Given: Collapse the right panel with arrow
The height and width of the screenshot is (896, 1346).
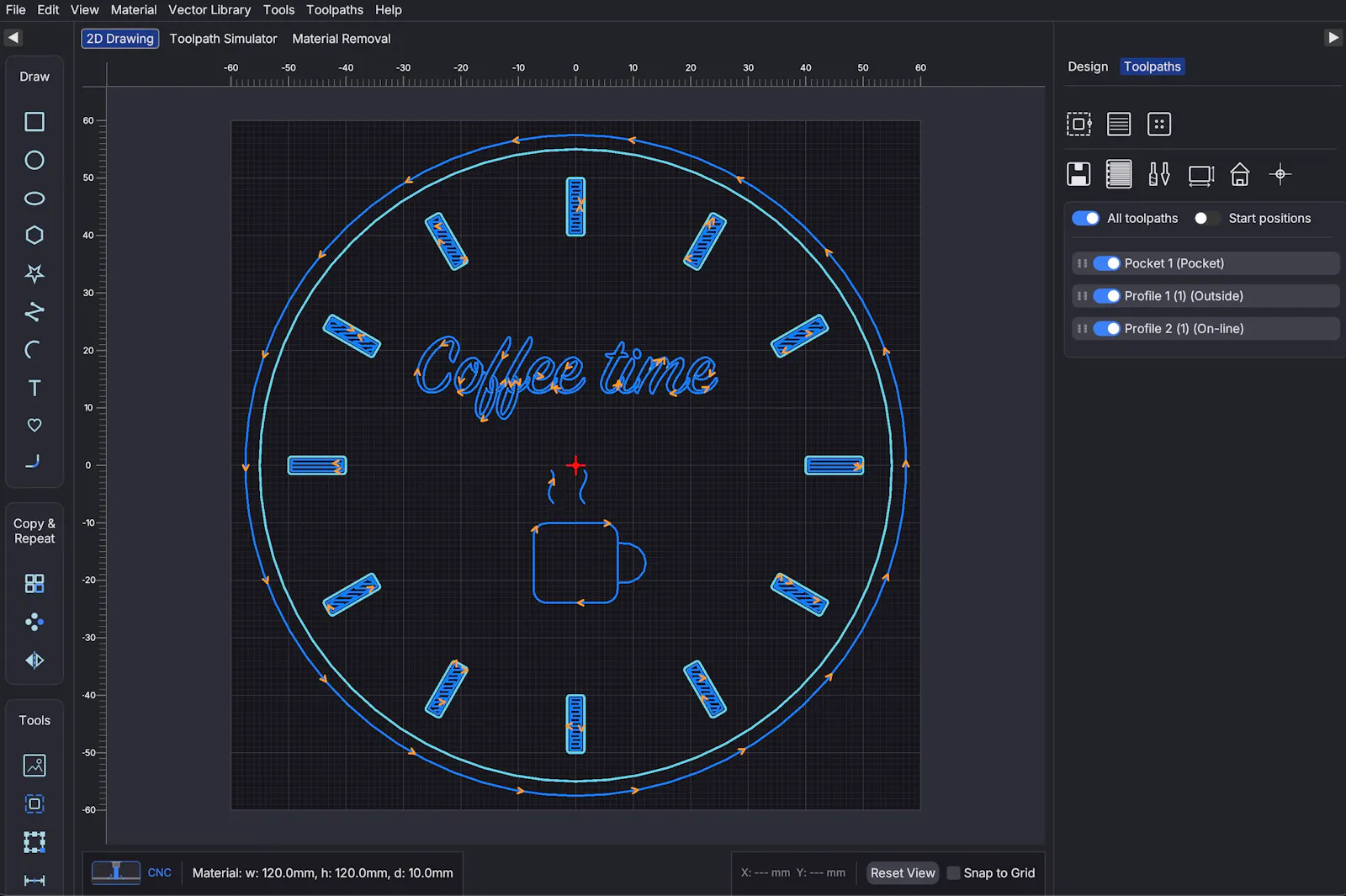Looking at the screenshot, I should (1333, 38).
